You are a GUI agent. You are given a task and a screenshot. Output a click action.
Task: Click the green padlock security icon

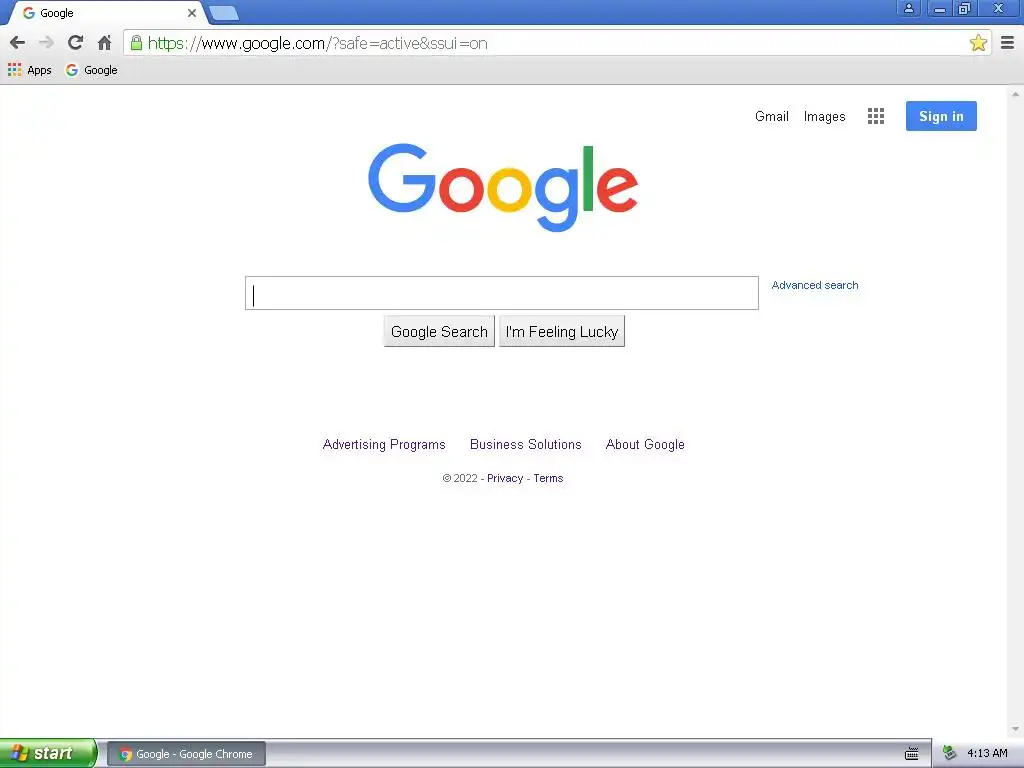136,43
